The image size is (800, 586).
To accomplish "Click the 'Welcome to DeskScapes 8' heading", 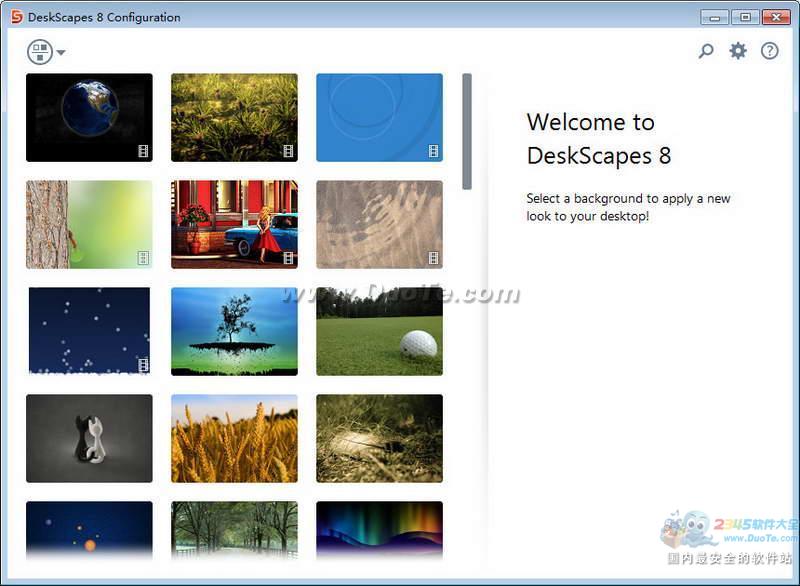I will 599,139.
